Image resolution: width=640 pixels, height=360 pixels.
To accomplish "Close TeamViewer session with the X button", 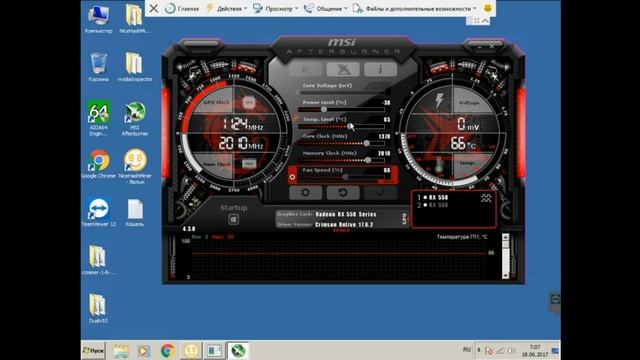I will pyautogui.click(x=153, y=8).
